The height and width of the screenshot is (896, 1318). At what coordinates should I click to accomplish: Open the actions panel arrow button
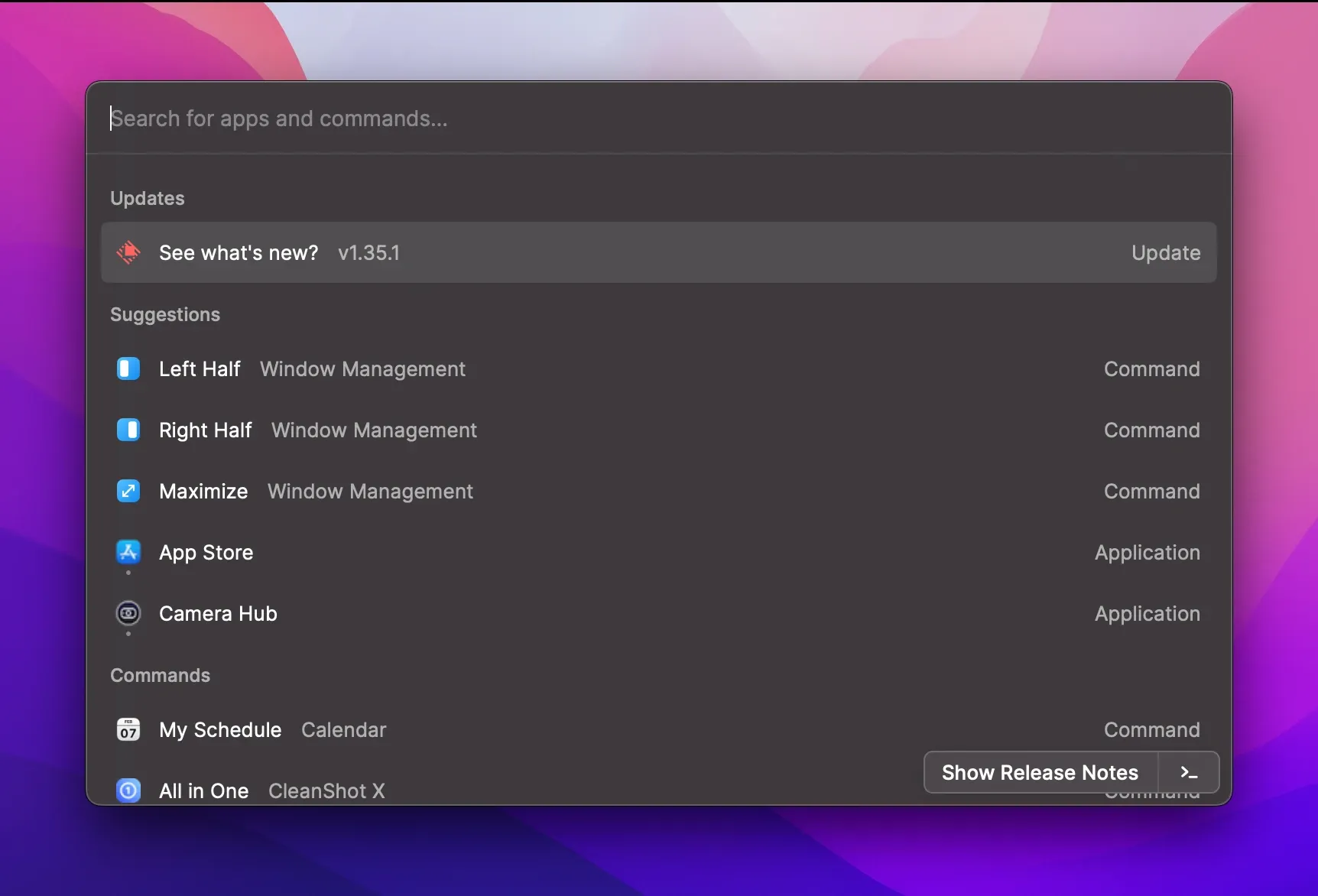point(1188,773)
